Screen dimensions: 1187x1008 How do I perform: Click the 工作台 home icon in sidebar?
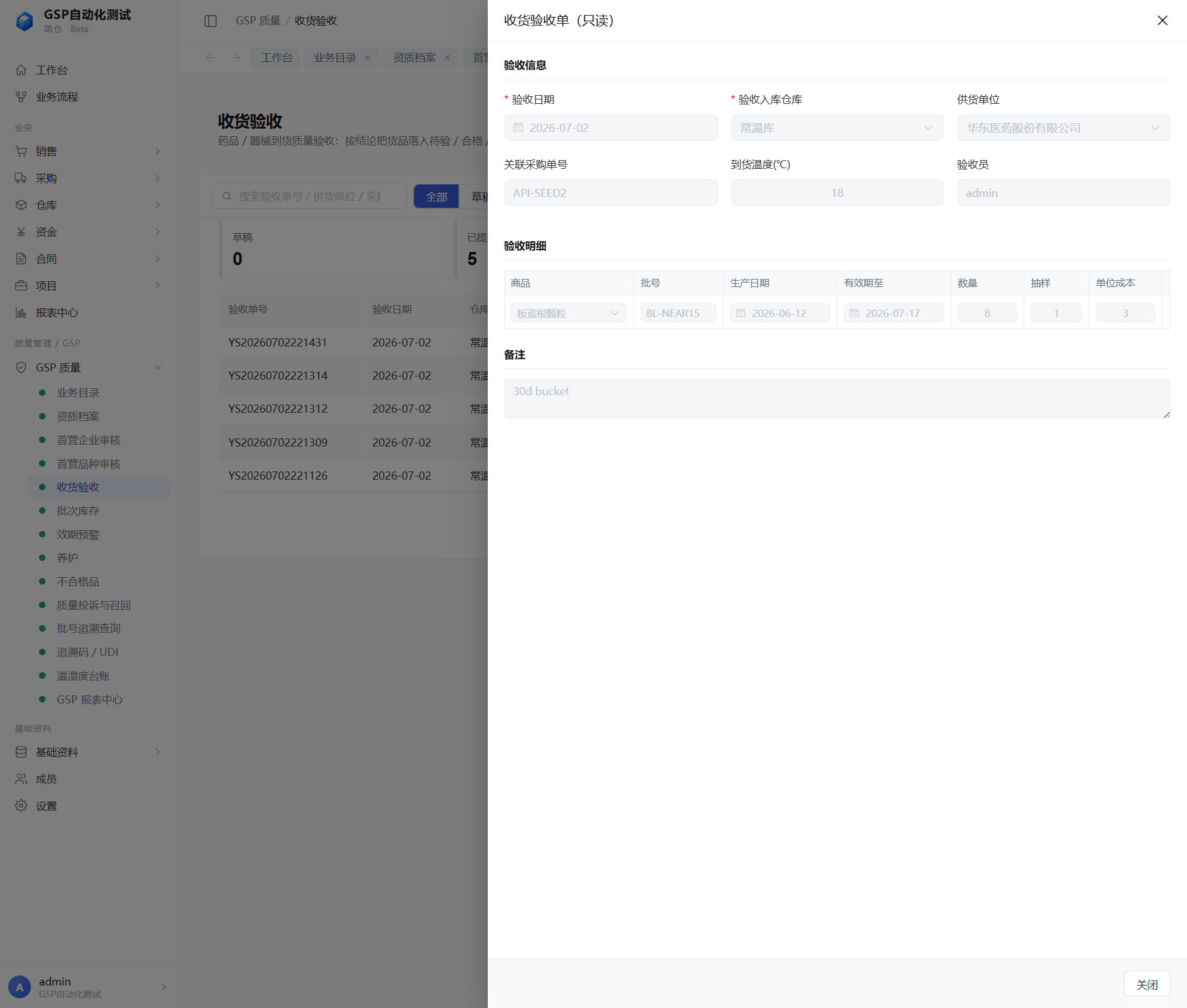click(21, 70)
